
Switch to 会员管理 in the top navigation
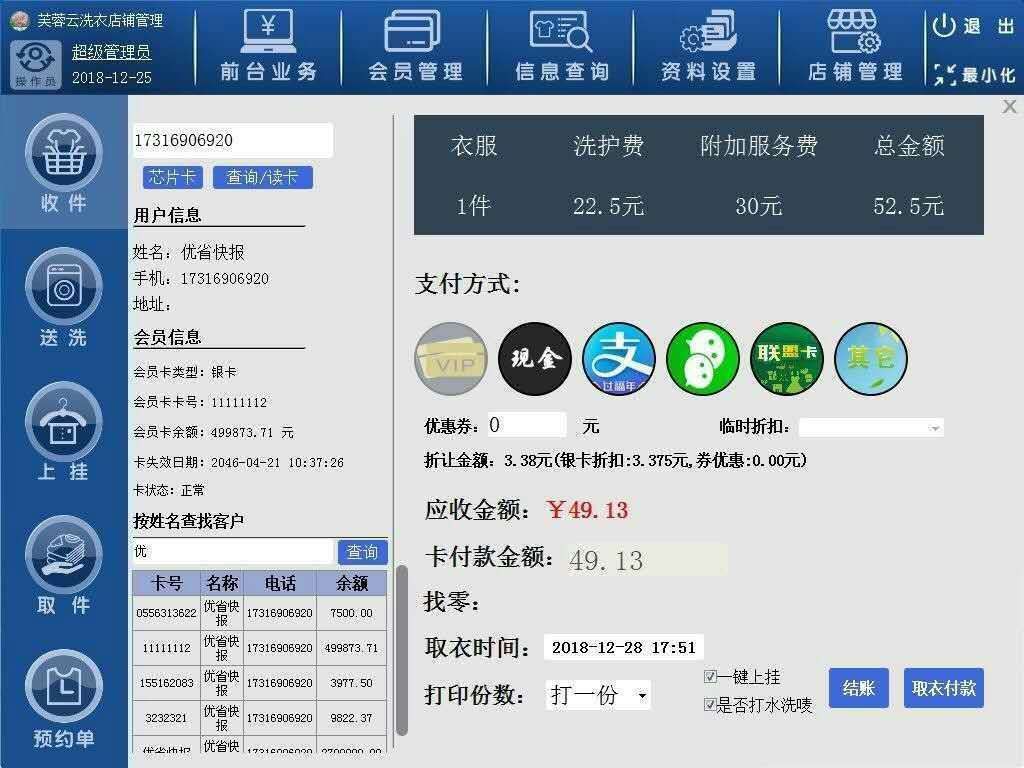(x=417, y=45)
